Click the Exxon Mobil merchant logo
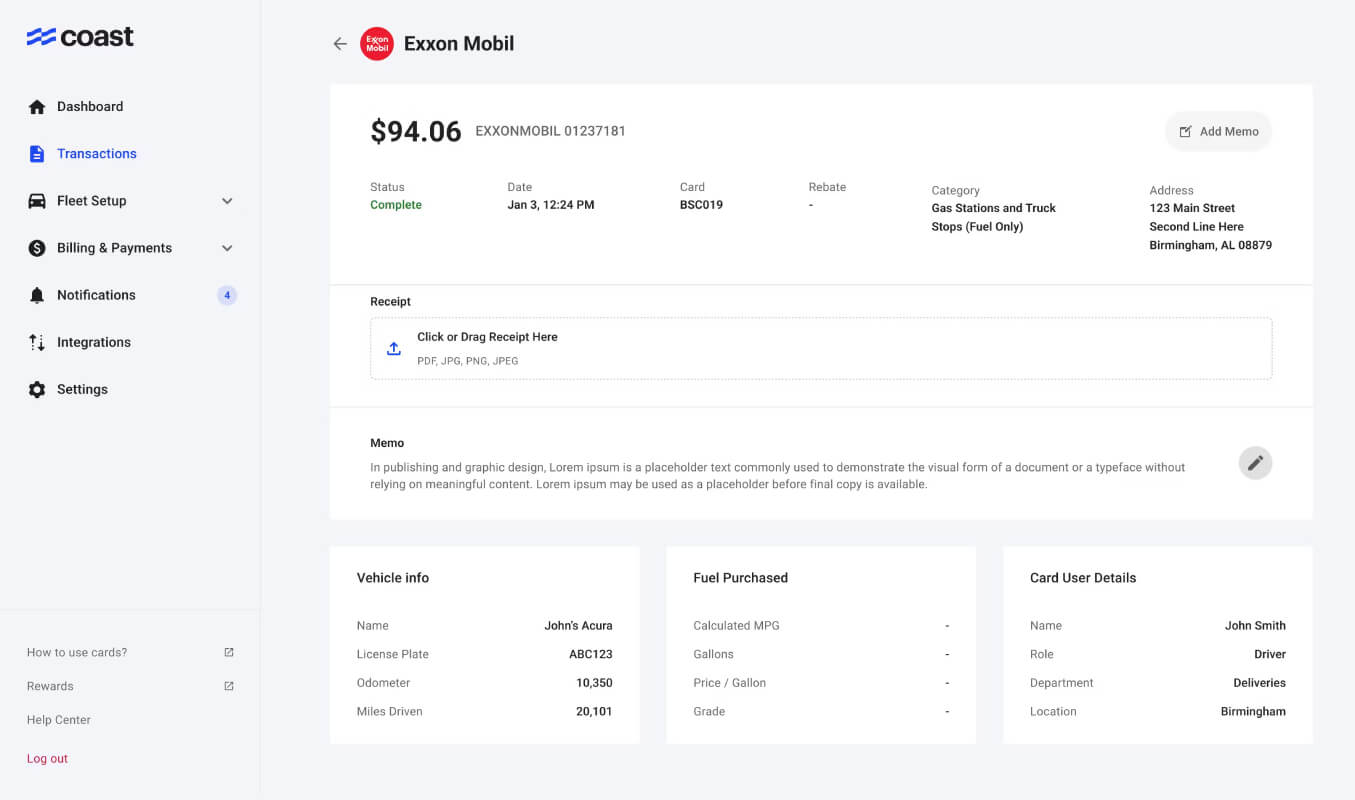 [x=377, y=44]
